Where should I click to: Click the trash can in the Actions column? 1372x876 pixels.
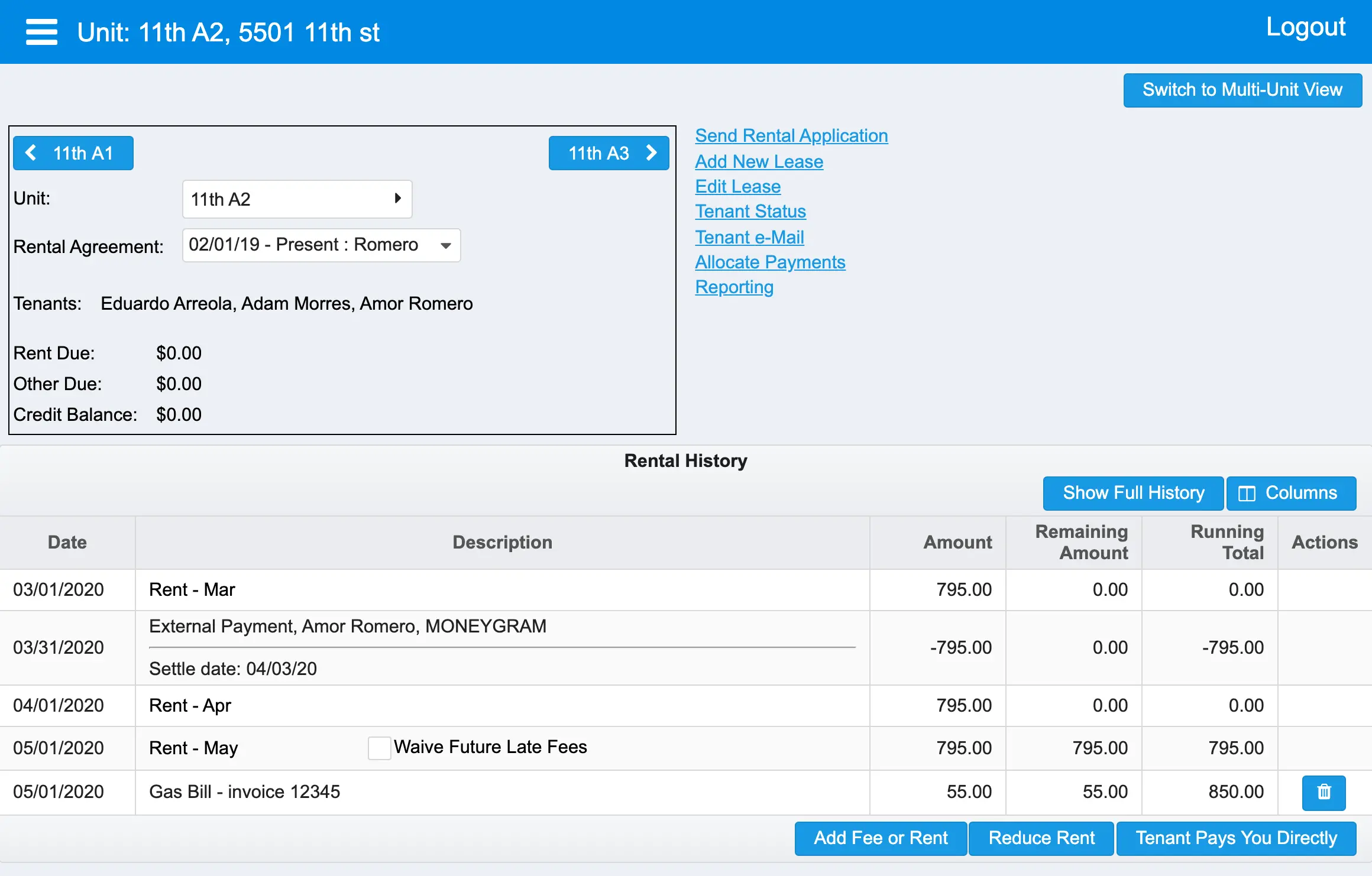(x=1324, y=792)
